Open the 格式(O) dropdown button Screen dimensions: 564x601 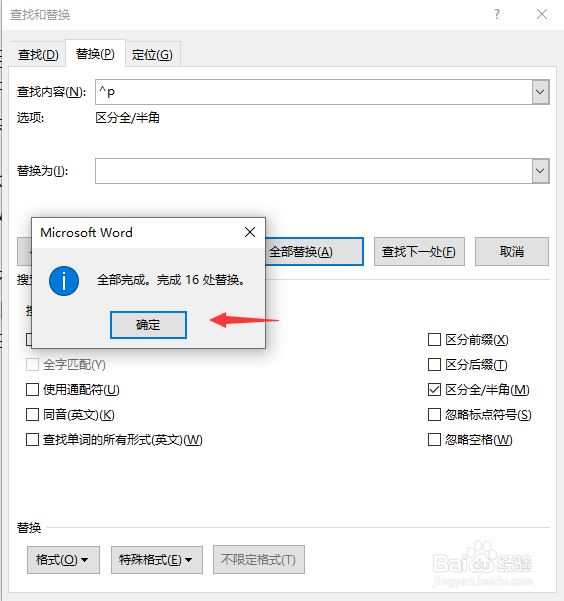63,560
